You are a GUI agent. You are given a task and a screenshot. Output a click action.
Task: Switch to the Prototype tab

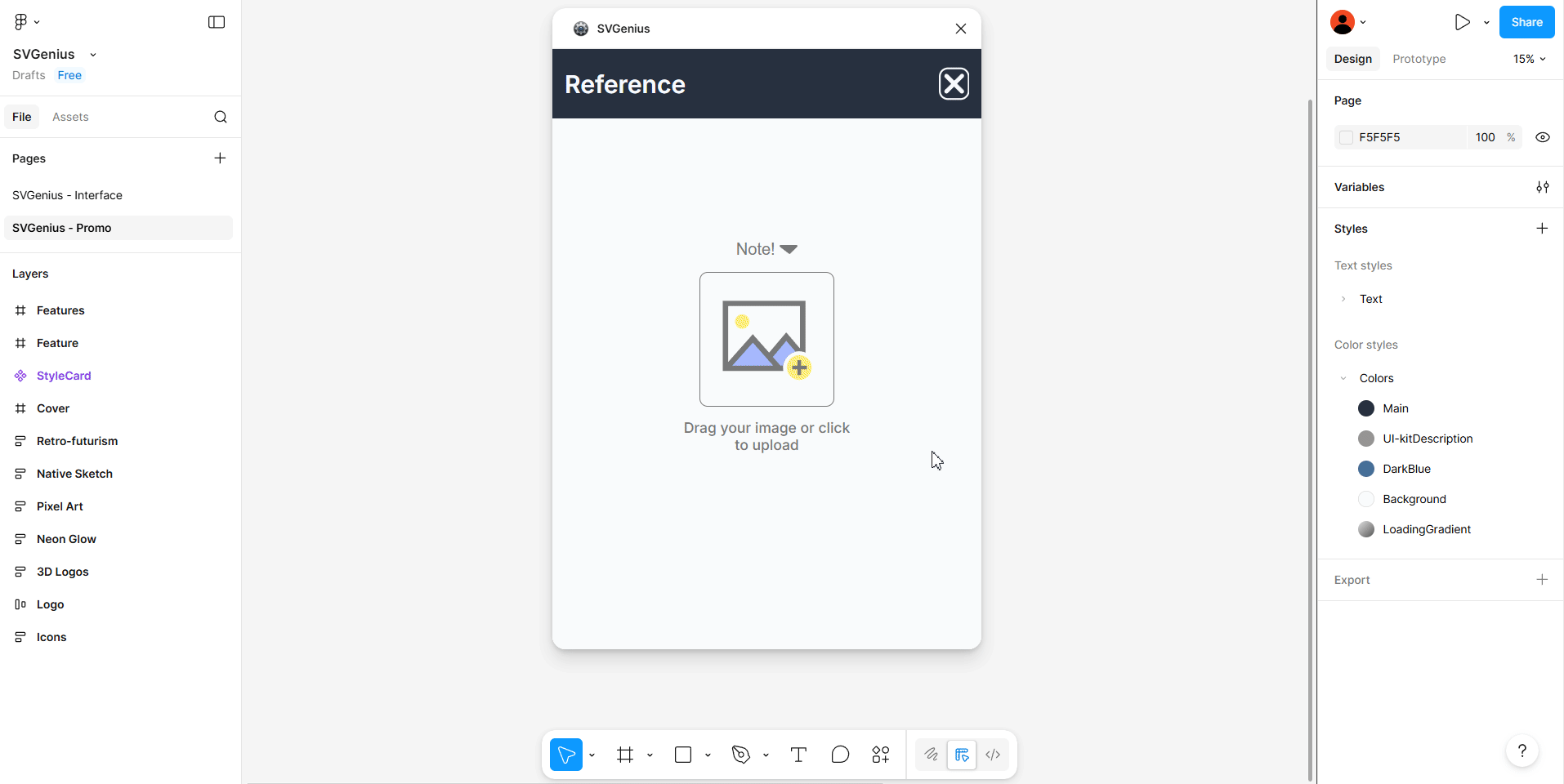(1419, 59)
